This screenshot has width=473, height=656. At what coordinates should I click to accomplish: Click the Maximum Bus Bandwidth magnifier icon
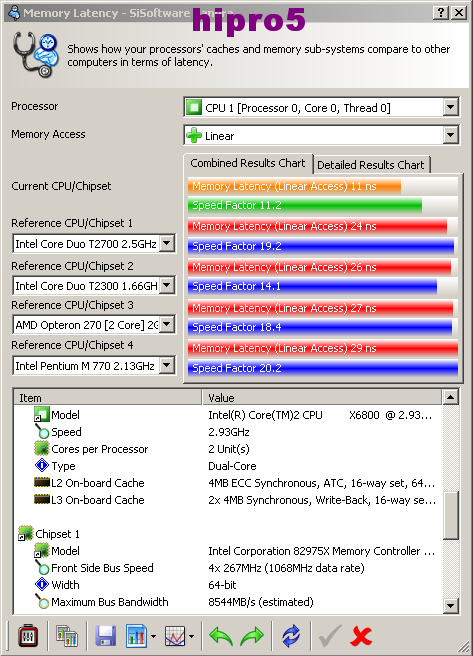[x=41, y=601]
